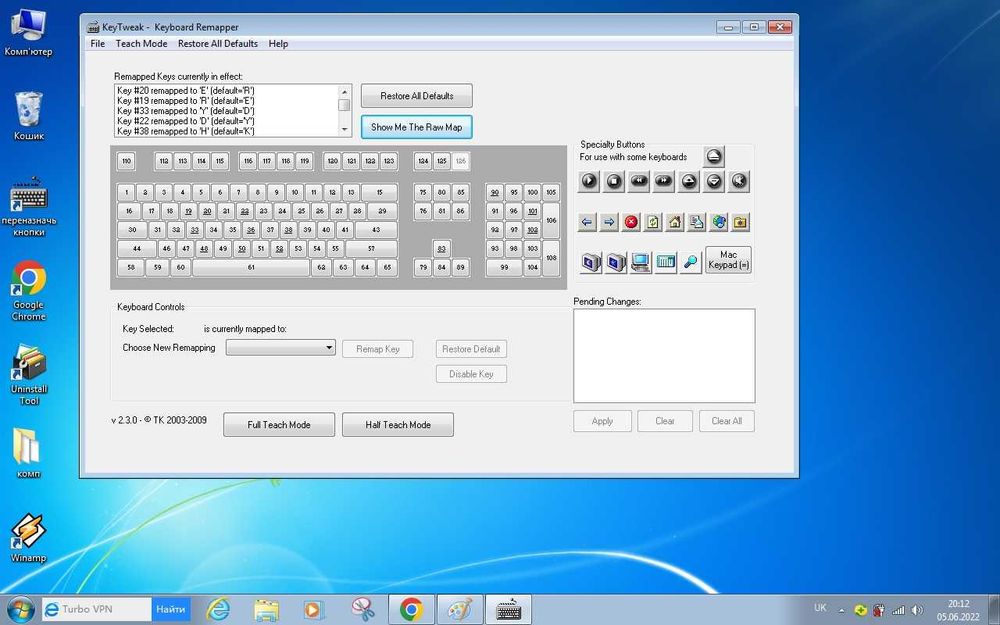This screenshot has height=625, width=1000.
Task: Click the Volume Down specialty button
Action: pos(714,181)
